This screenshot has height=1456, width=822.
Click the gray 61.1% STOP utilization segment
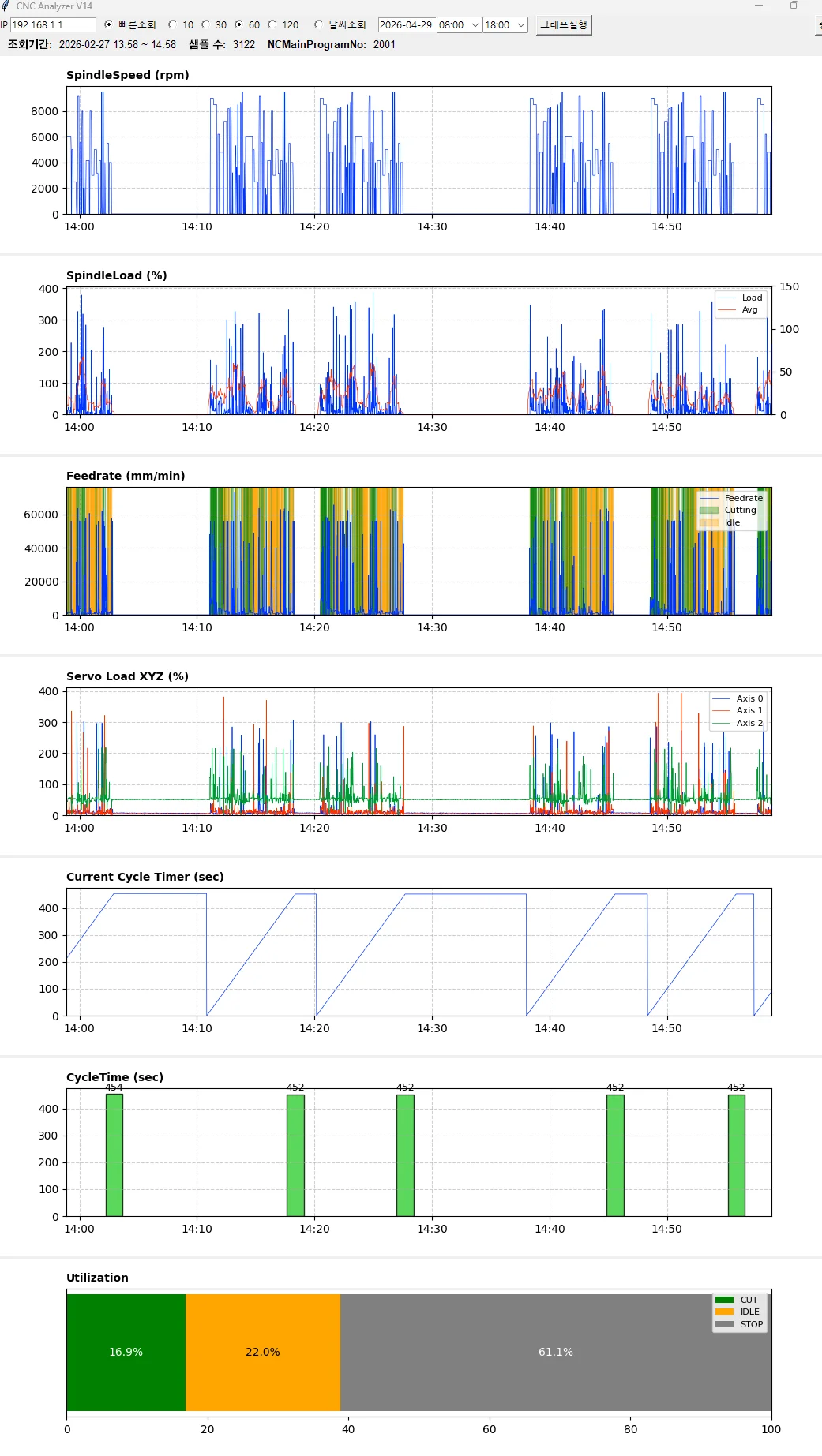(556, 1352)
